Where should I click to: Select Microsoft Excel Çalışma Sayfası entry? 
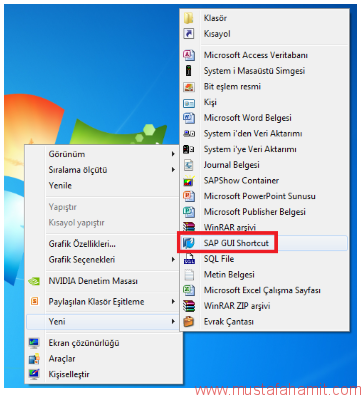click(x=265, y=290)
